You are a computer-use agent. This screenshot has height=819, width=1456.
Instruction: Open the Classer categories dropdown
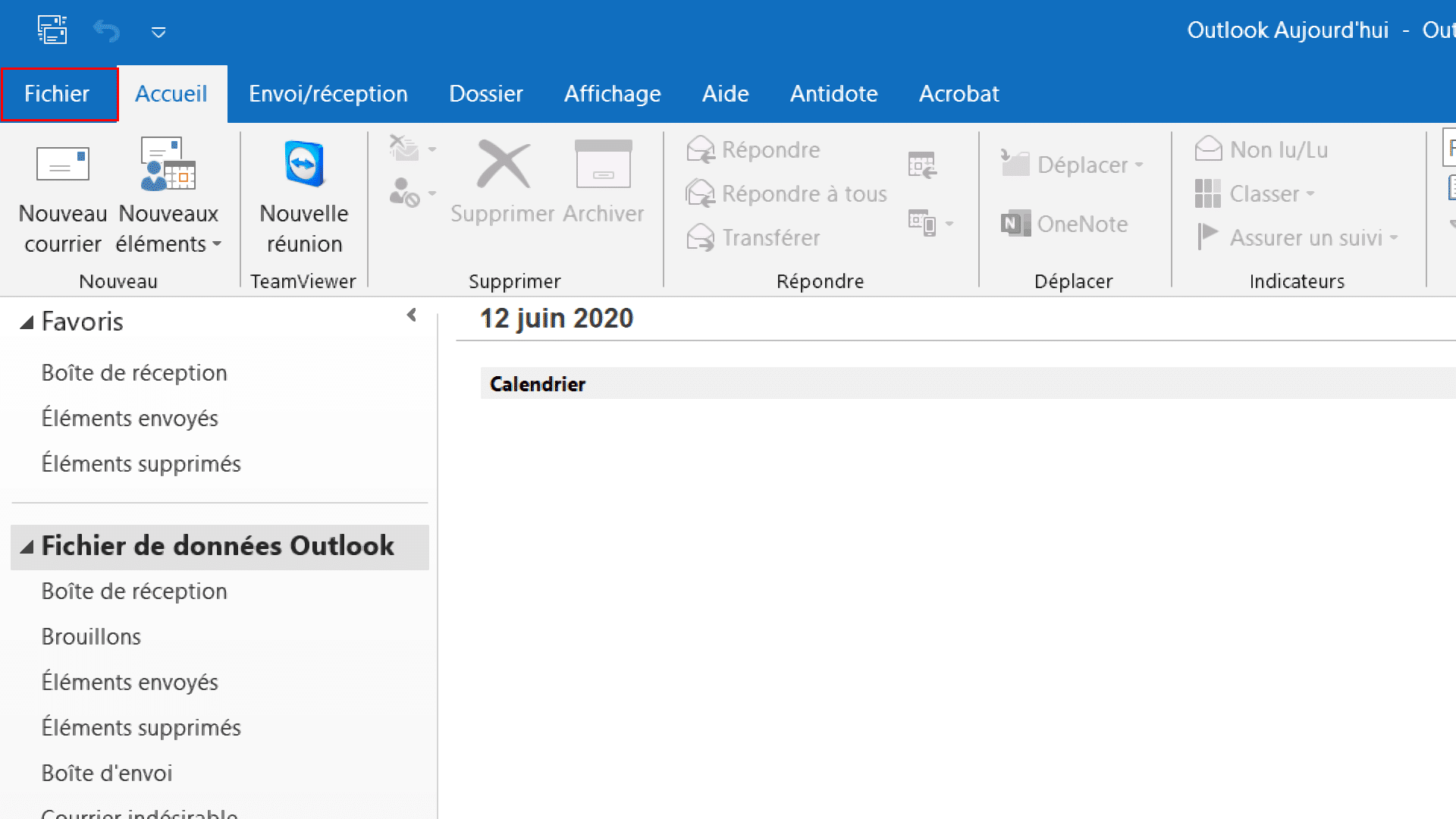coord(1255,194)
